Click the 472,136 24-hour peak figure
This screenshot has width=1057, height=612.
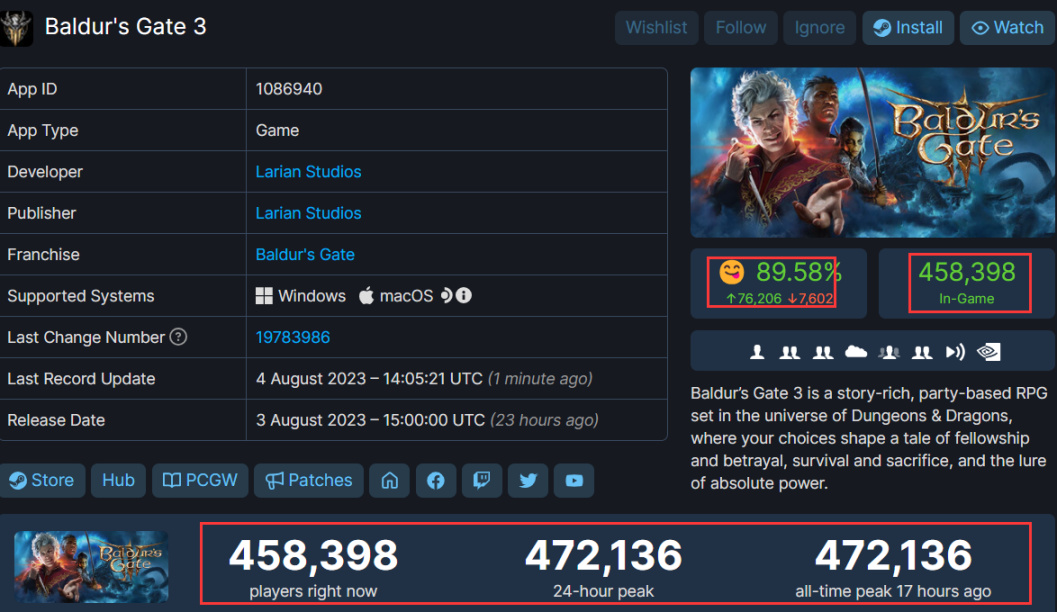pos(603,556)
